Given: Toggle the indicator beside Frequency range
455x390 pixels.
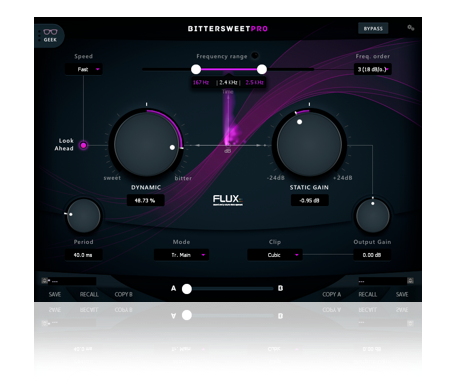Looking at the screenshot, I should [x=255, y=56].
